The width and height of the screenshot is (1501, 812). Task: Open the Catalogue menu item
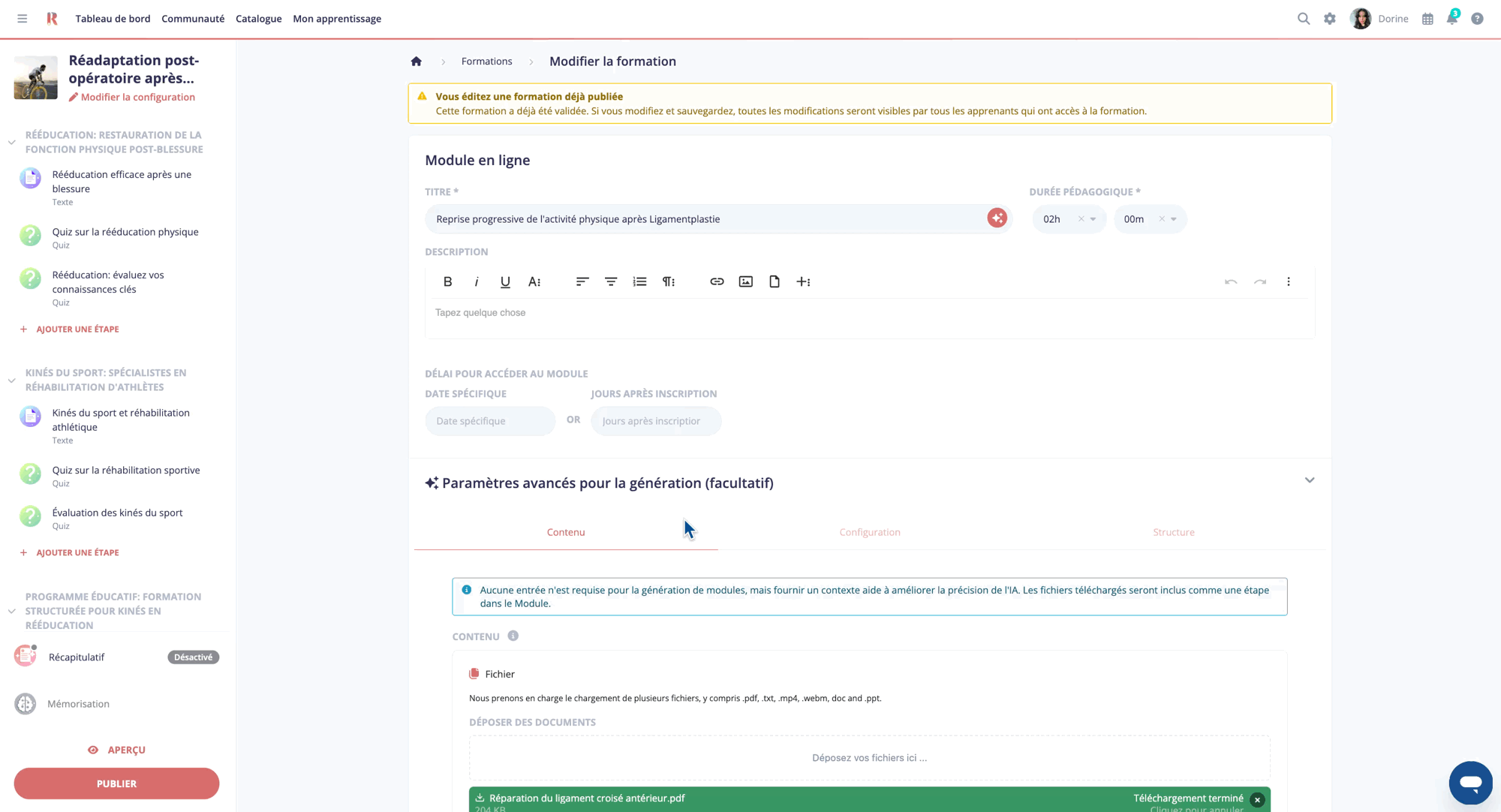(258, 19)
